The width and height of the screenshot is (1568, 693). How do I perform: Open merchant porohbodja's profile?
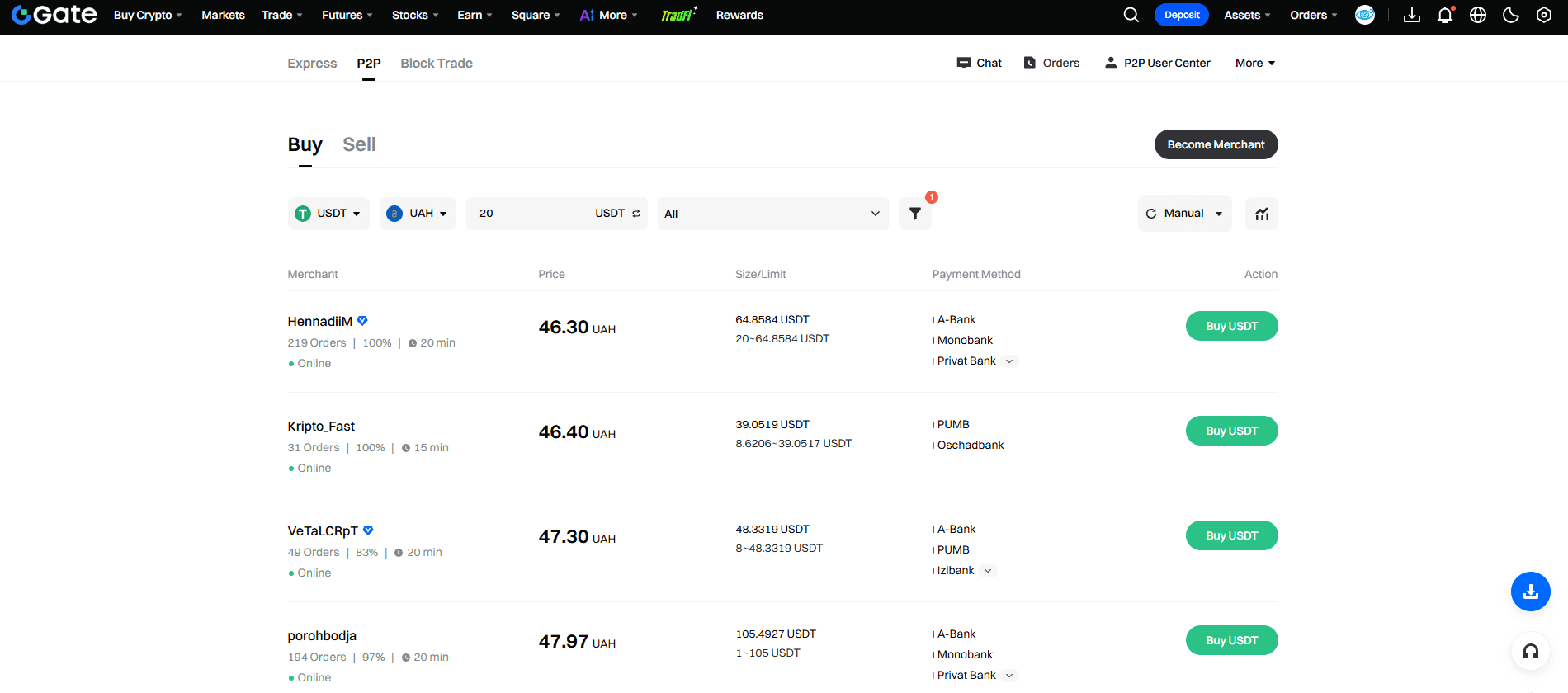click(x=322, y=635)
